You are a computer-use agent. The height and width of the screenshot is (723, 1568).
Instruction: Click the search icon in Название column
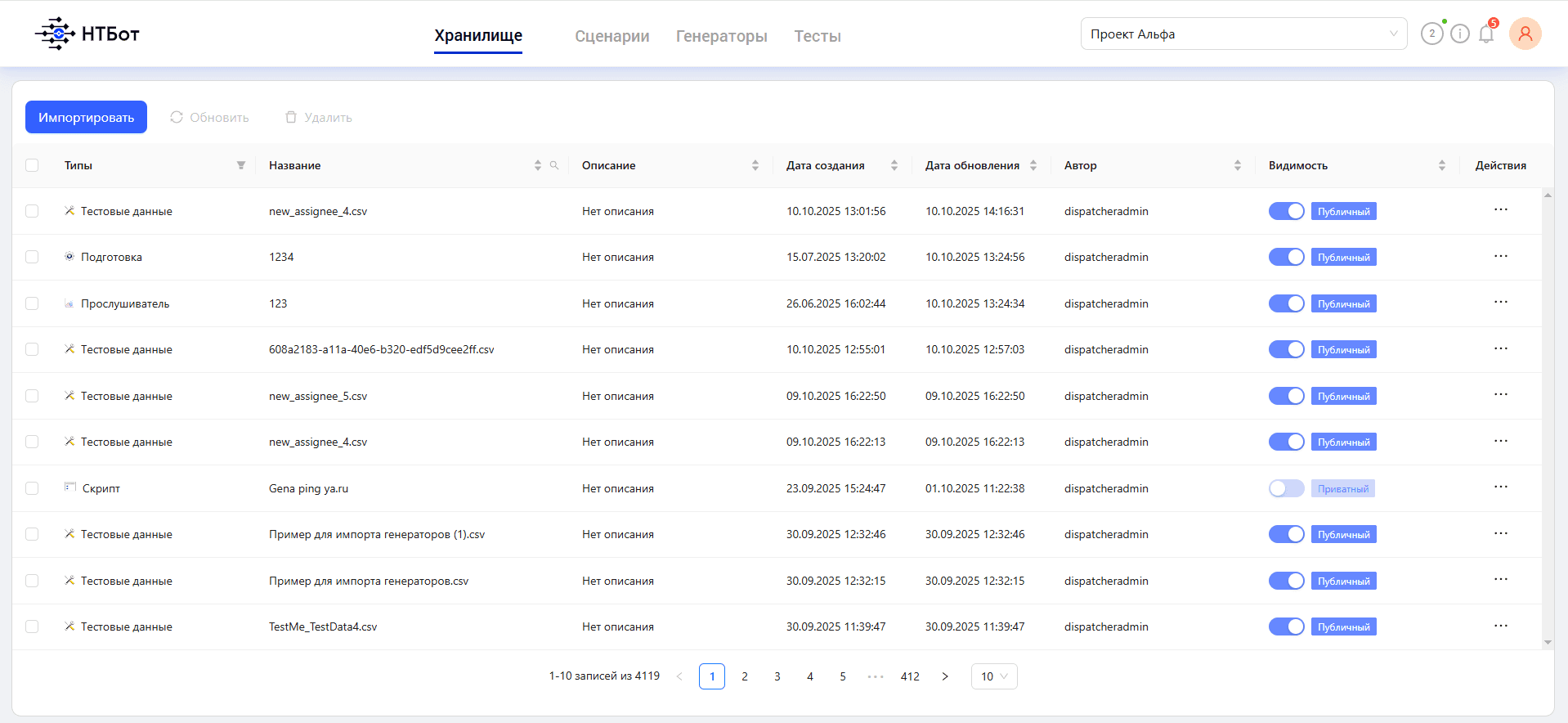pyautogui.click(x=554, y=165)
